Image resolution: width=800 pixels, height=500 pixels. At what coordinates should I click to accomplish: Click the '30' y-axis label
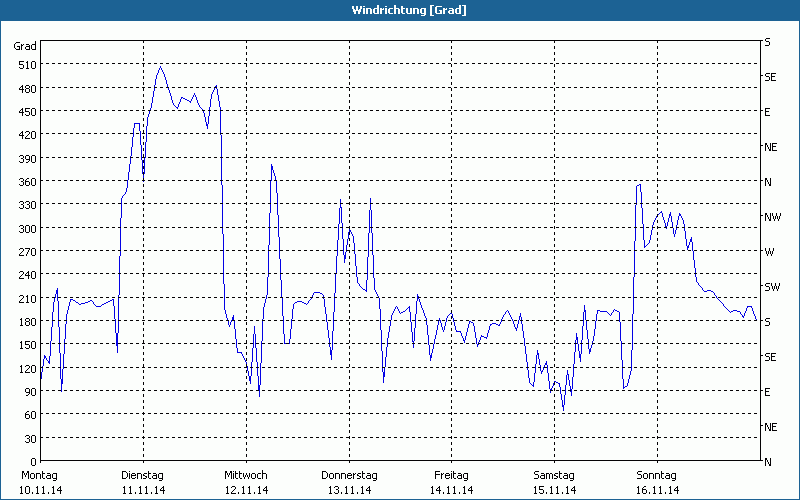pos(31,439)
